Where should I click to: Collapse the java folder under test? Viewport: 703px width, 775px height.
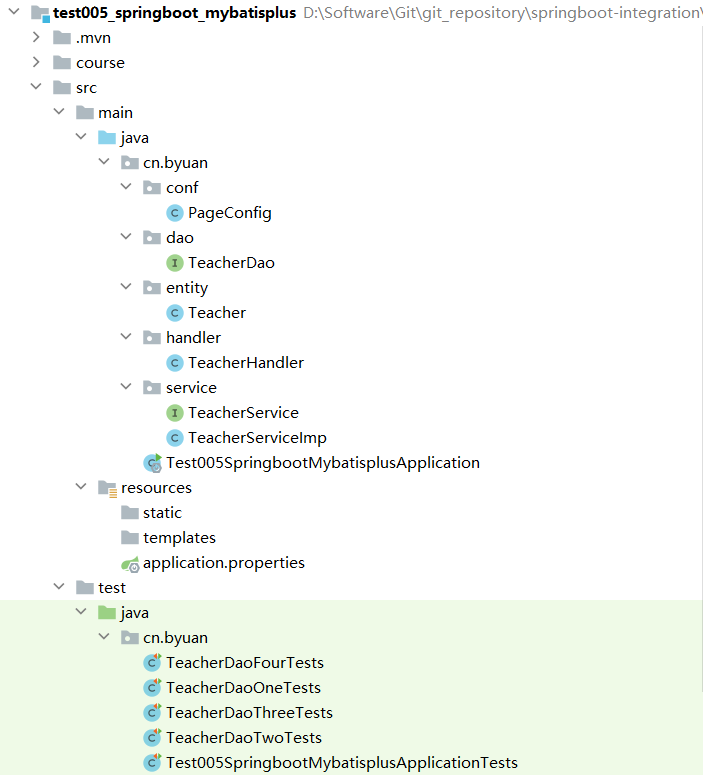coord(81,611)
